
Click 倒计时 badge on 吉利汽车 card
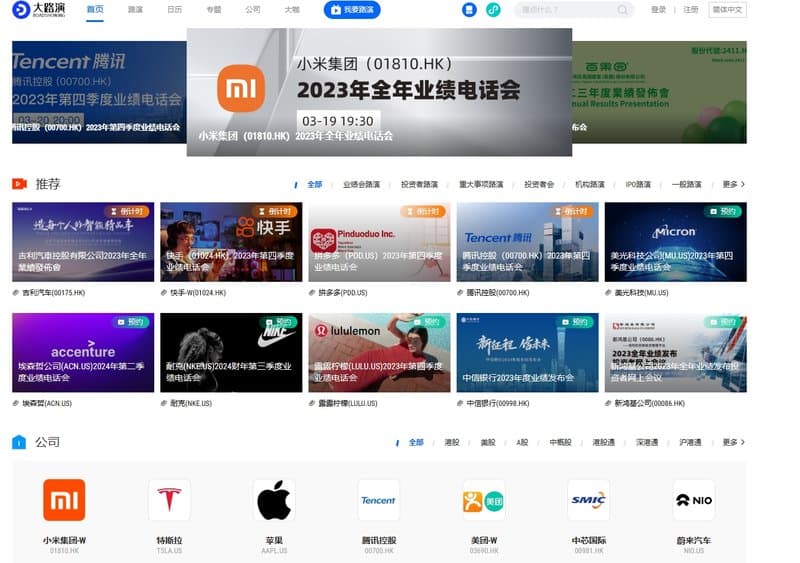point(127,211)
